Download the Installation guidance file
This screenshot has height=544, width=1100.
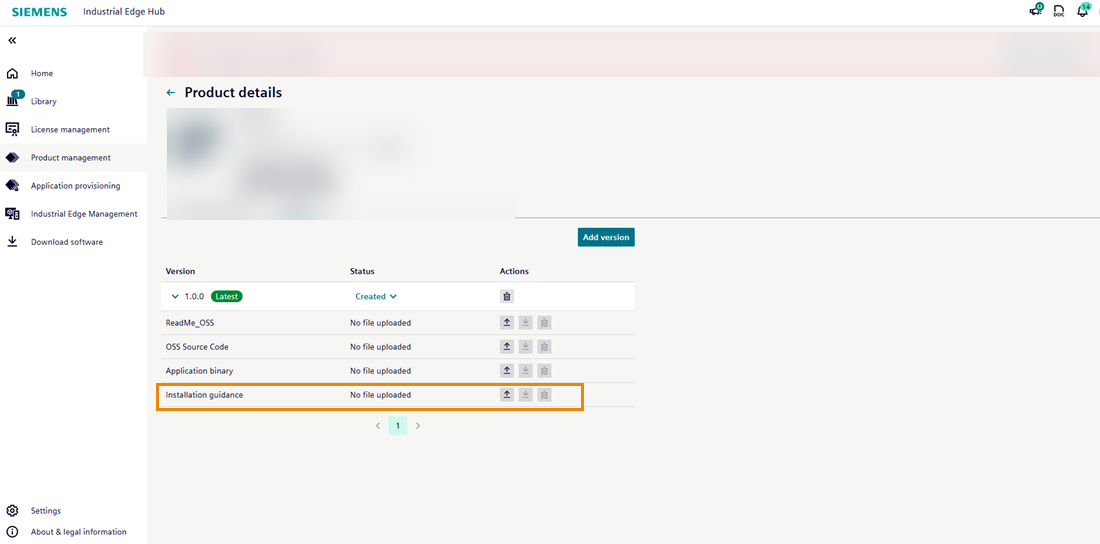525,394
